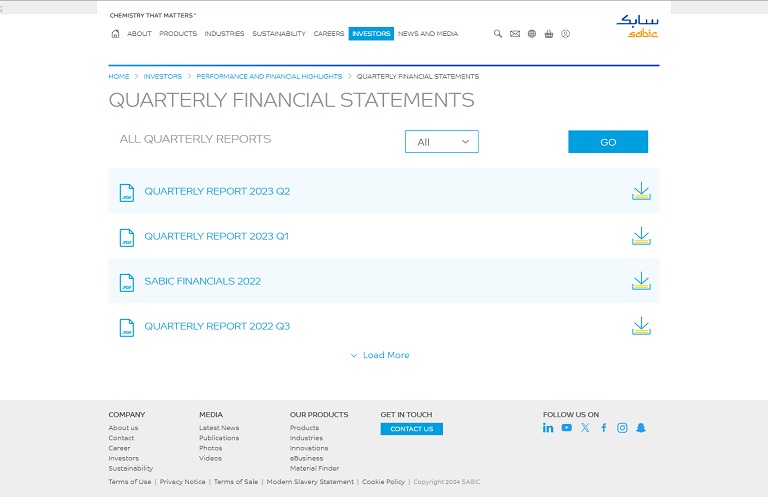Click the envelope contact icon
Screen dimensions: 768x497
[x=515, y=34]
